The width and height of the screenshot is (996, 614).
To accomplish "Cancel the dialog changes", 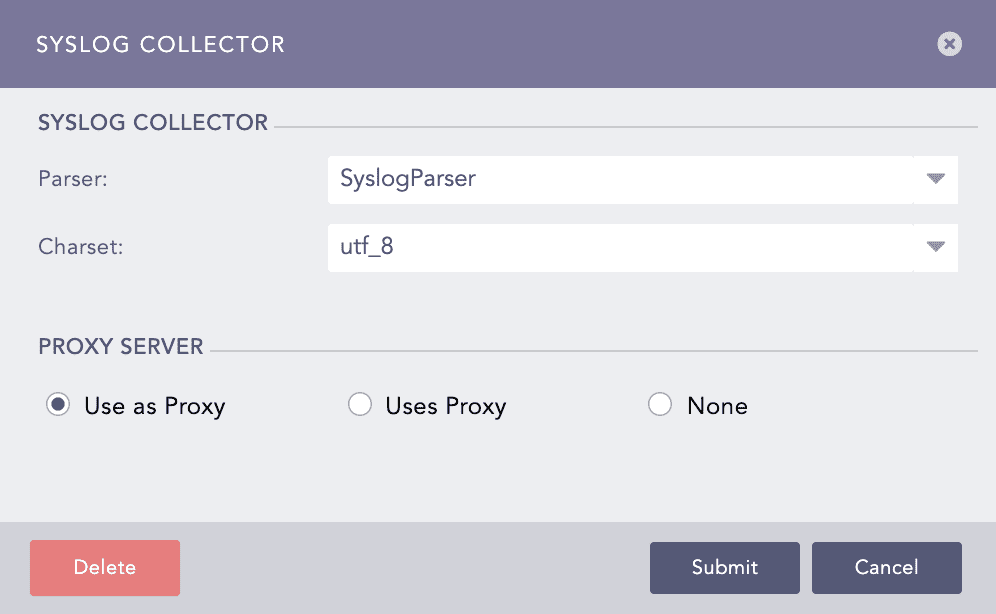I will pyautogui.click(x=886, y=567).
